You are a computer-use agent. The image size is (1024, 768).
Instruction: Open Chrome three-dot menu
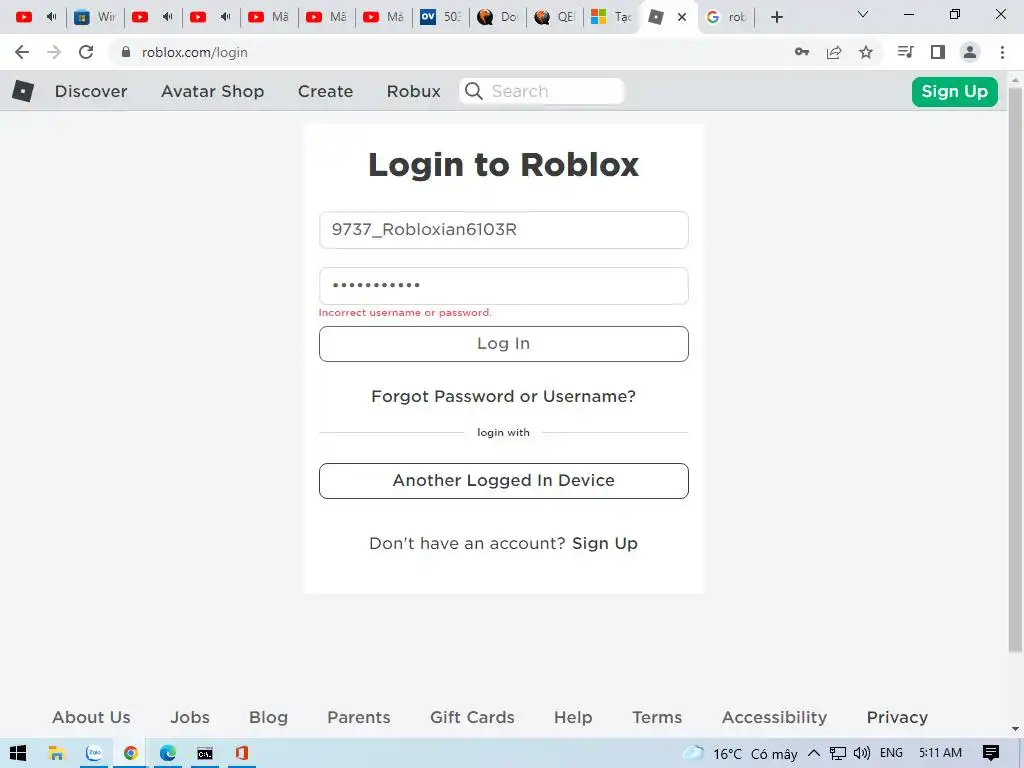click(x=1002, y=52)
